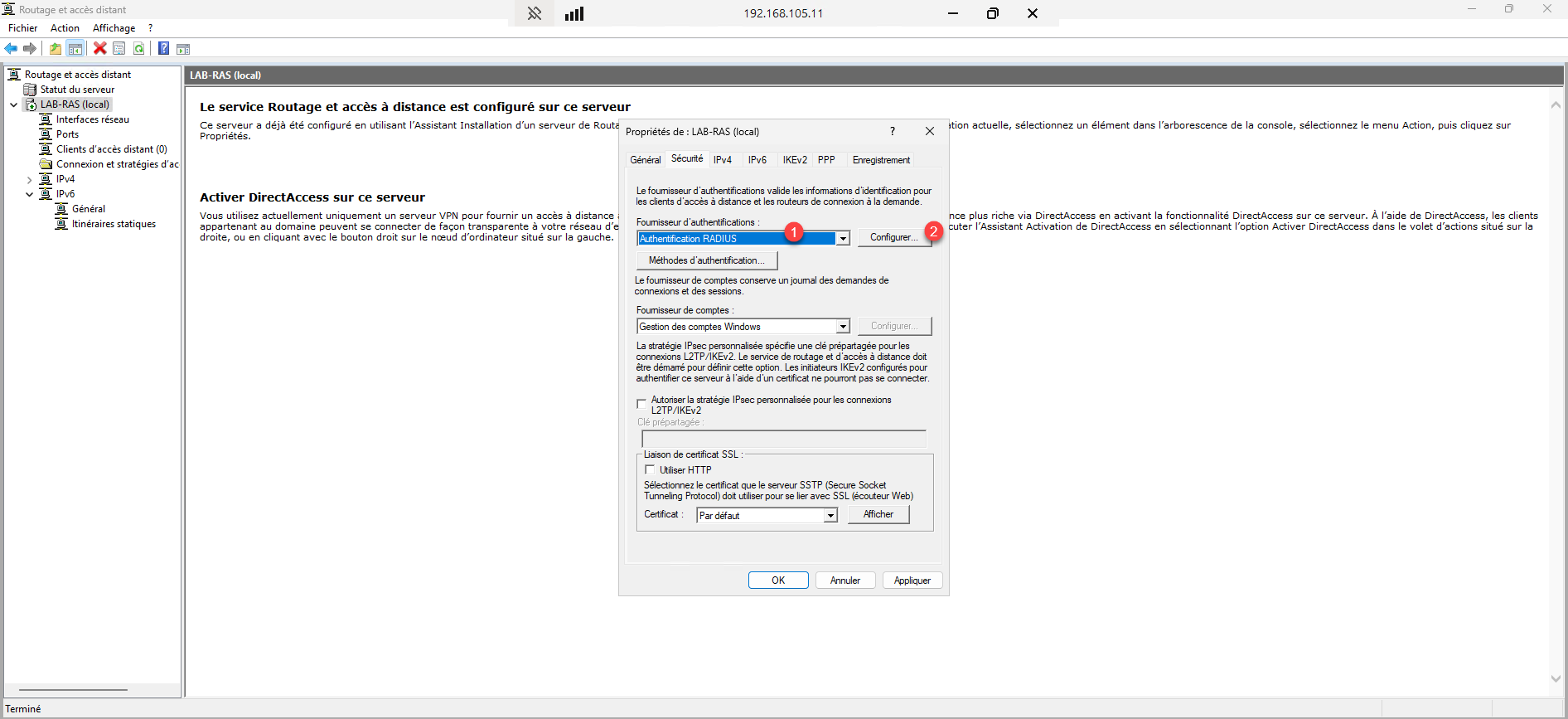Click the pin icon in remote session bar

click(535, 13)
